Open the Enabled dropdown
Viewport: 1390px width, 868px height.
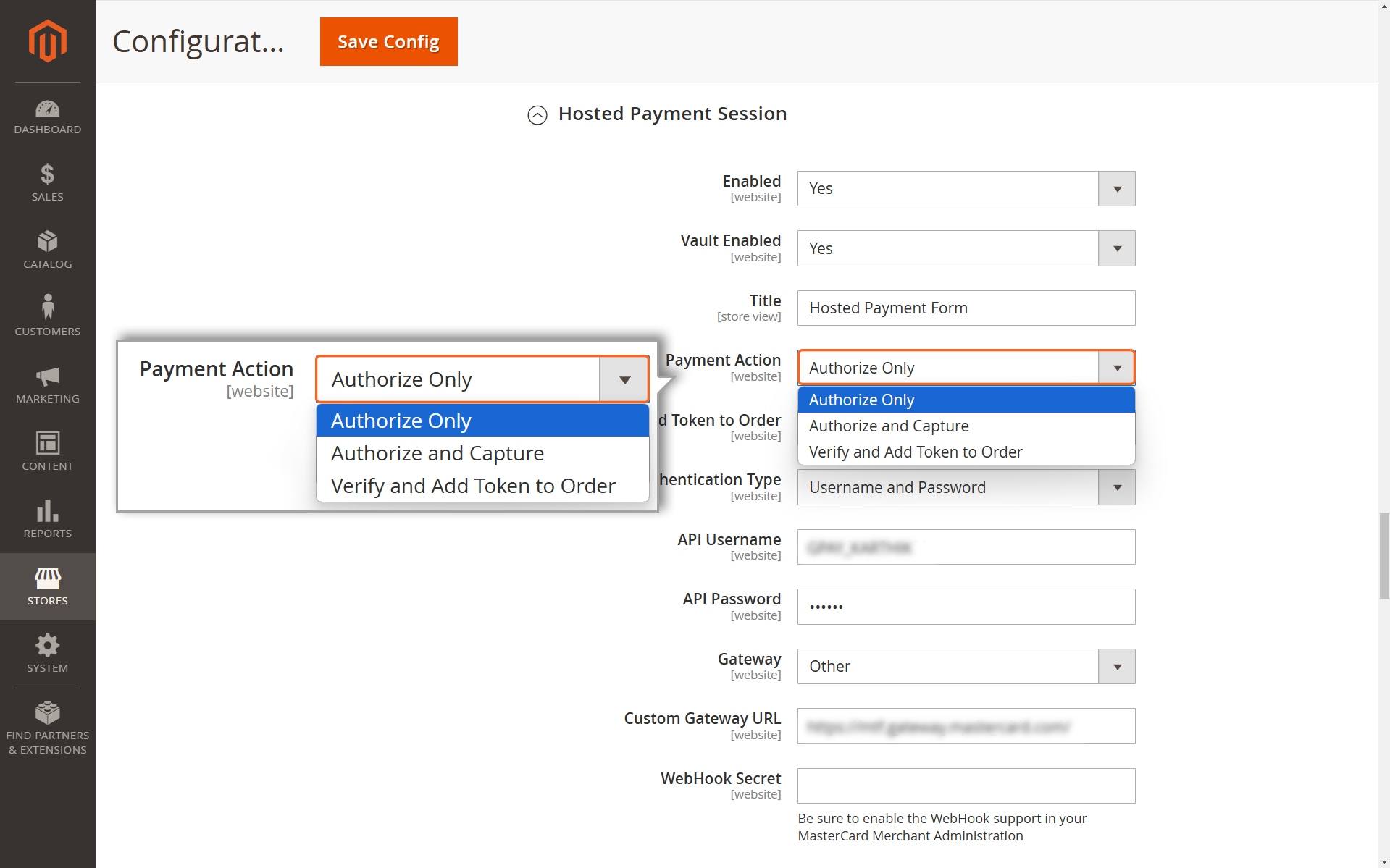click(966, 189)
